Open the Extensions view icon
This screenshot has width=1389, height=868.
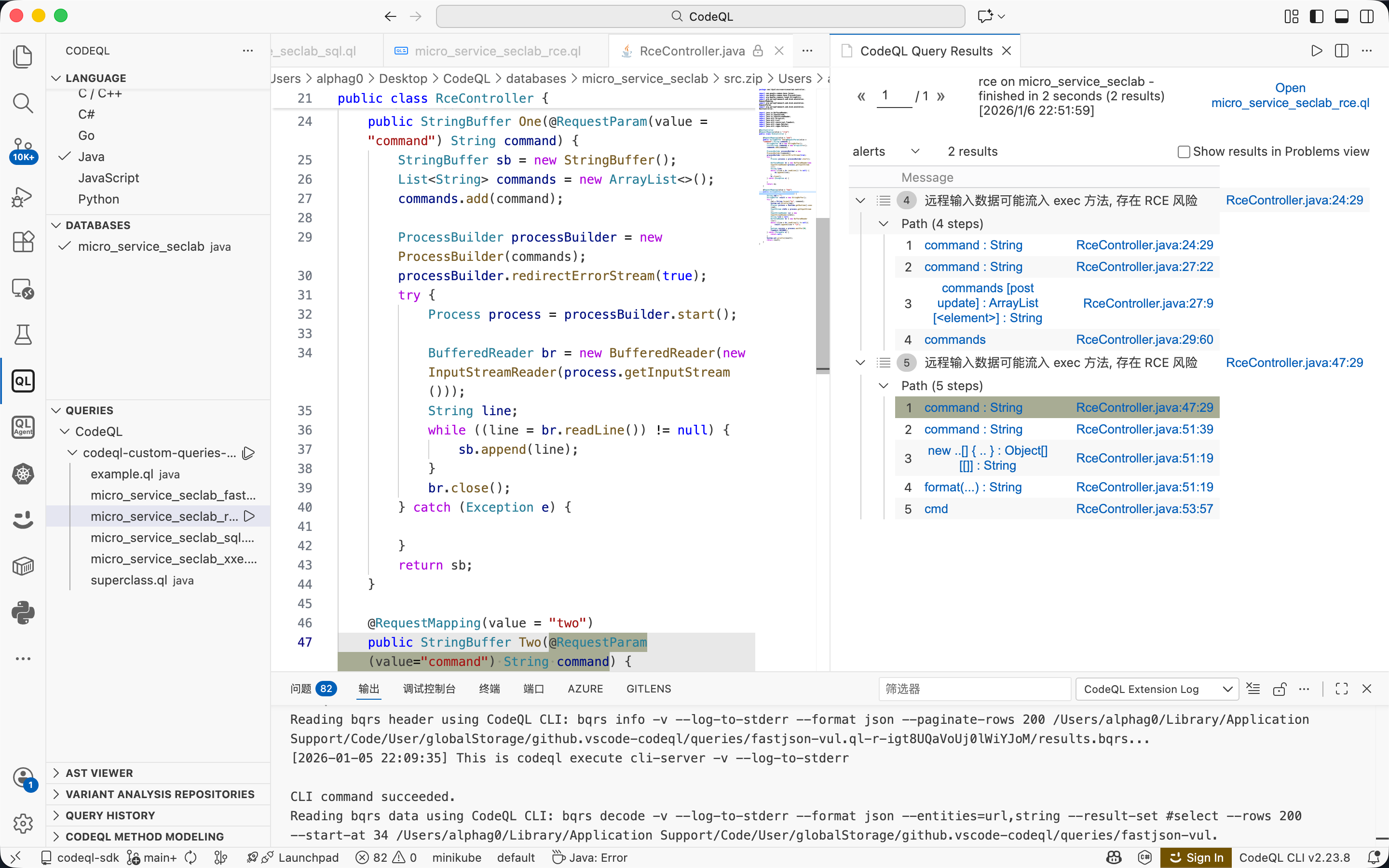pyautogui.click(x=23, y=242)
